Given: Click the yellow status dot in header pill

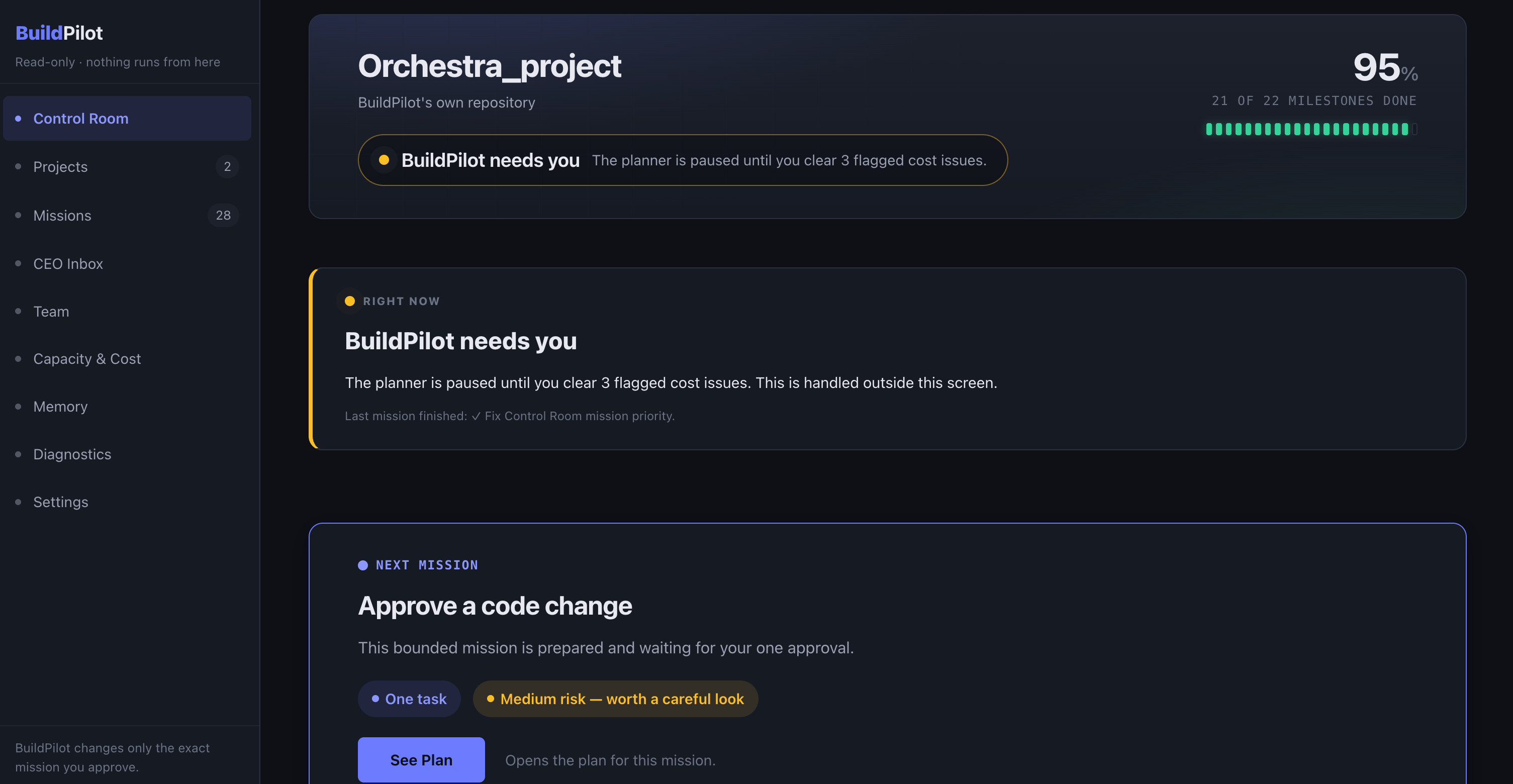Looking at the screenshot, I should 384,160.
